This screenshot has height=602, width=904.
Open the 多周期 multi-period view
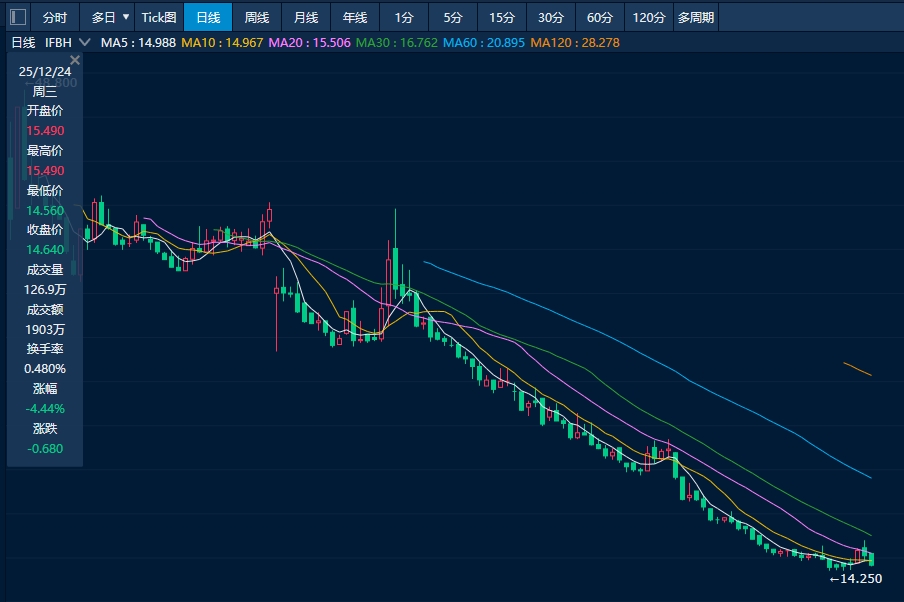[x=696, y=17]
